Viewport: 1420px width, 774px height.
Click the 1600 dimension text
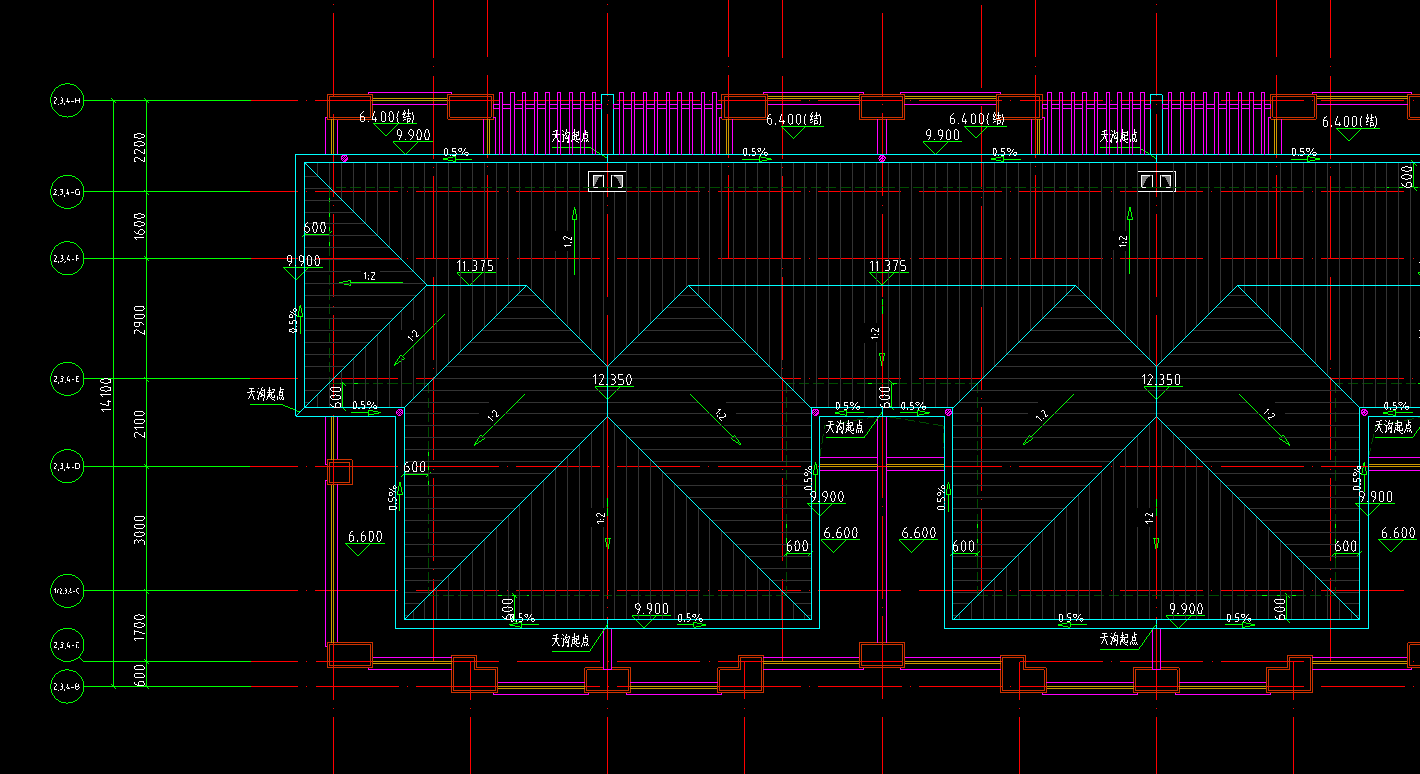[139, 225]
